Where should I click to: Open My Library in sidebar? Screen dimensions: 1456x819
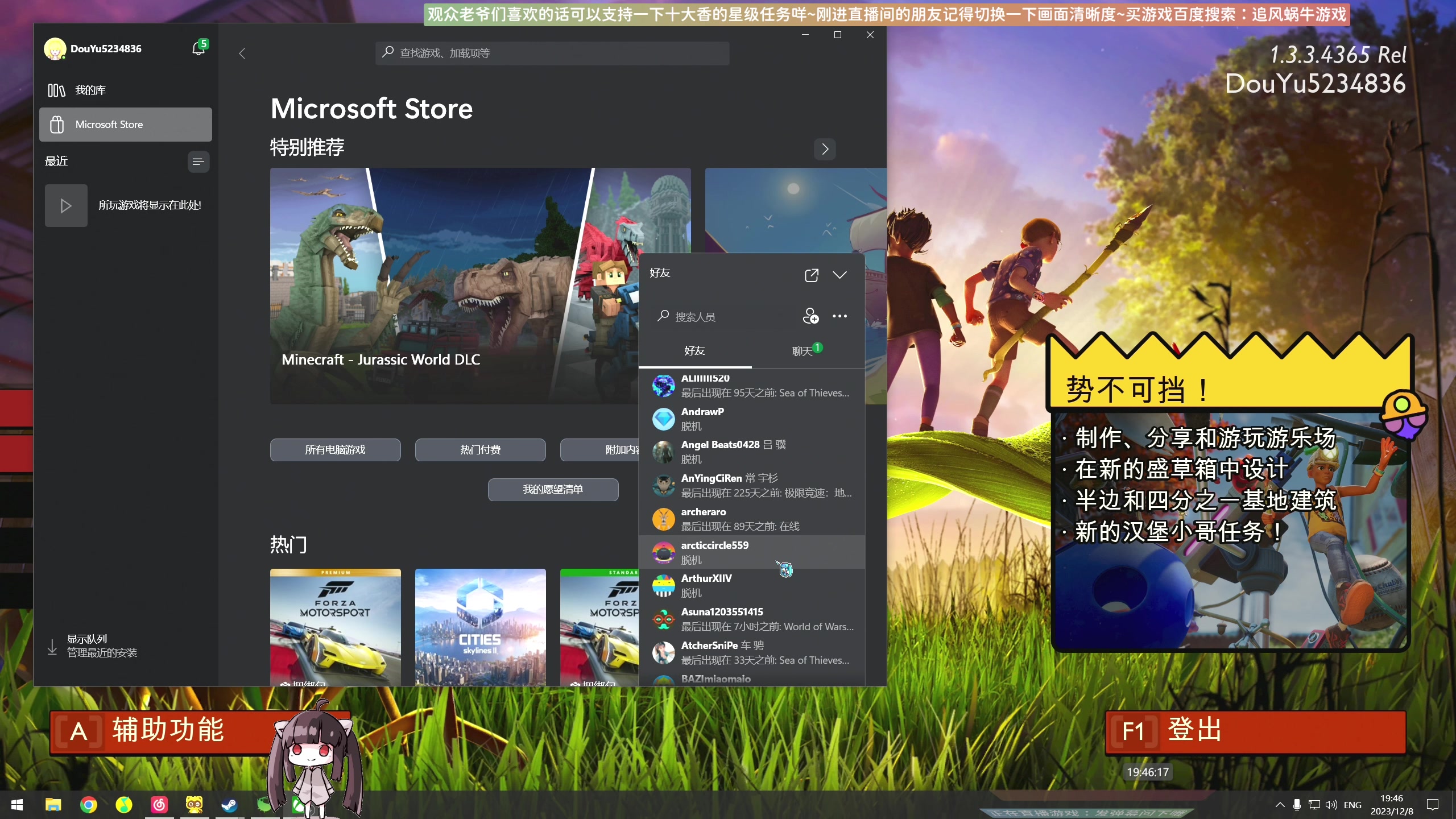90,90
